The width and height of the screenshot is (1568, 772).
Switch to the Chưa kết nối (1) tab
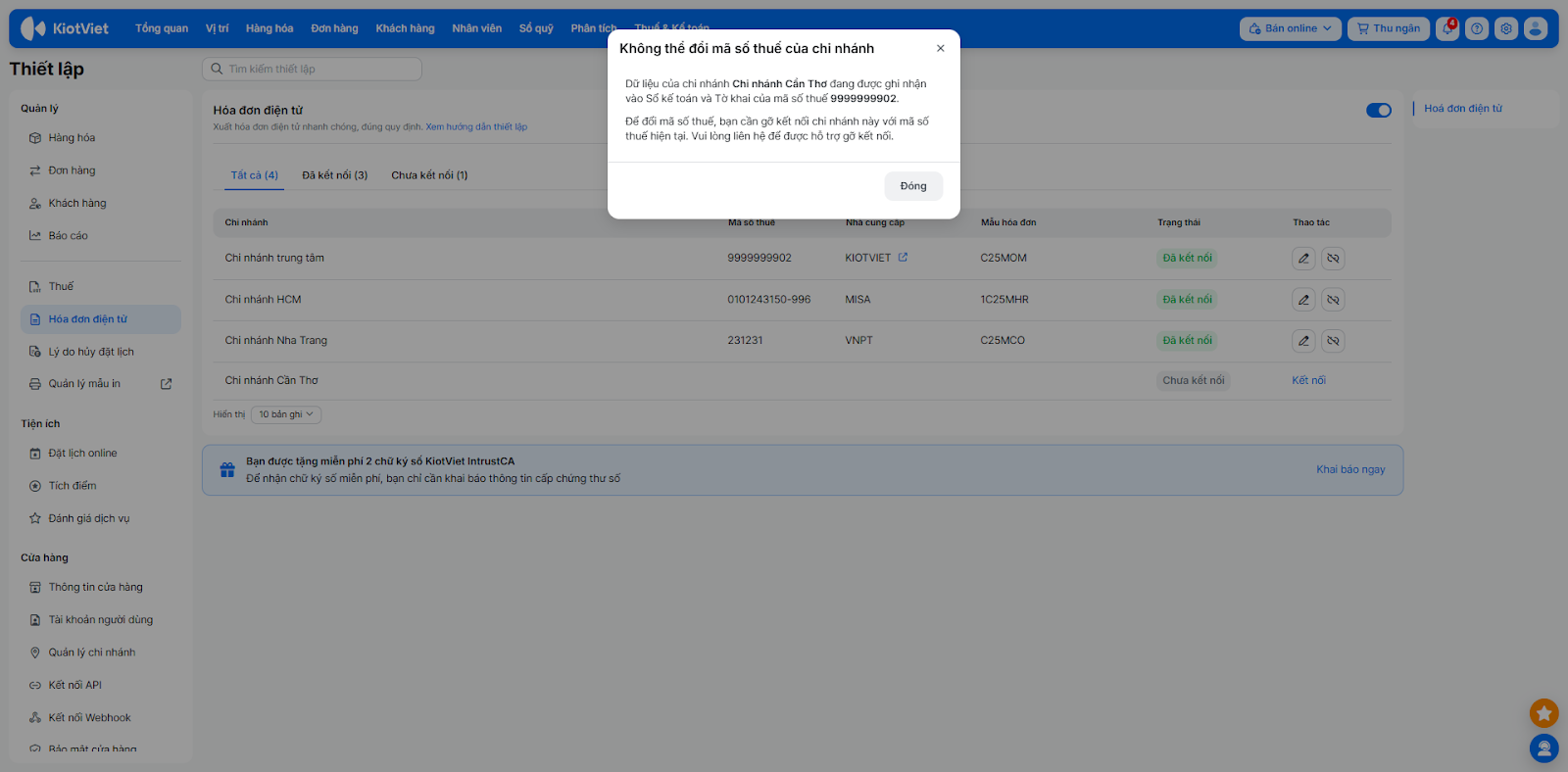429,175
